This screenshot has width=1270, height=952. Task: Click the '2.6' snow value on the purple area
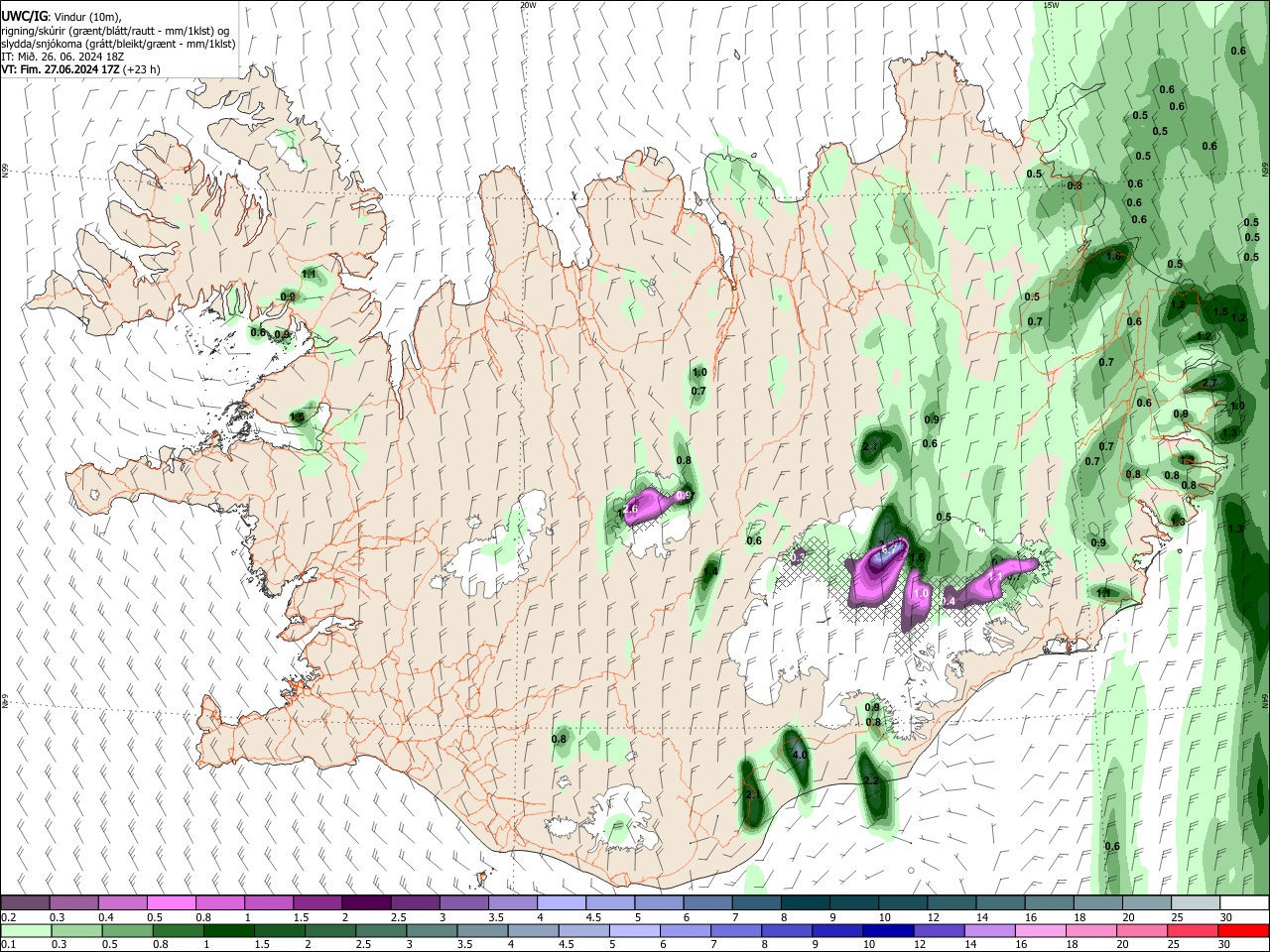[x=629, y=510]
